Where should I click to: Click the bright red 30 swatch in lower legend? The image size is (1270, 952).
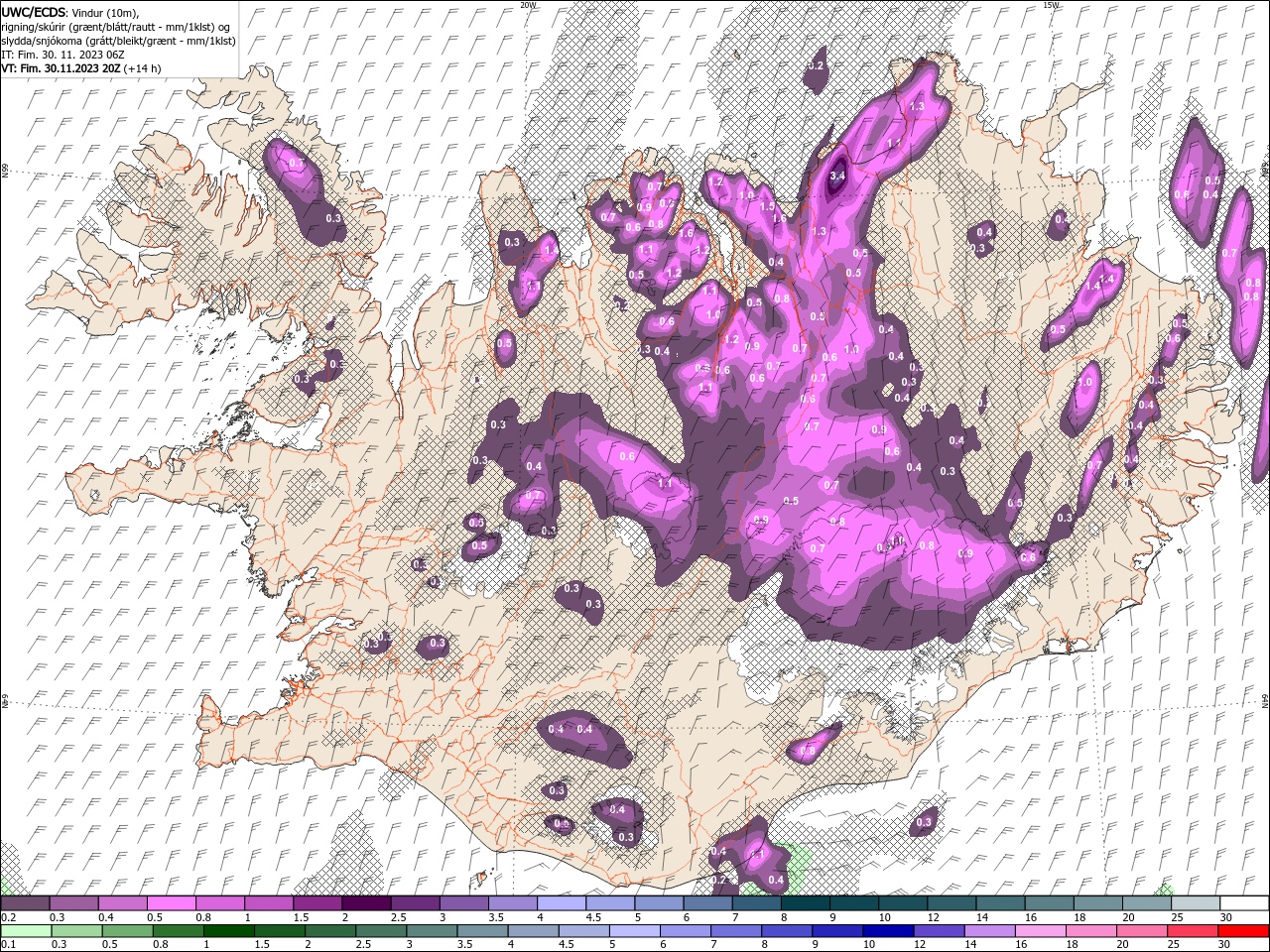click(1244, 931)
